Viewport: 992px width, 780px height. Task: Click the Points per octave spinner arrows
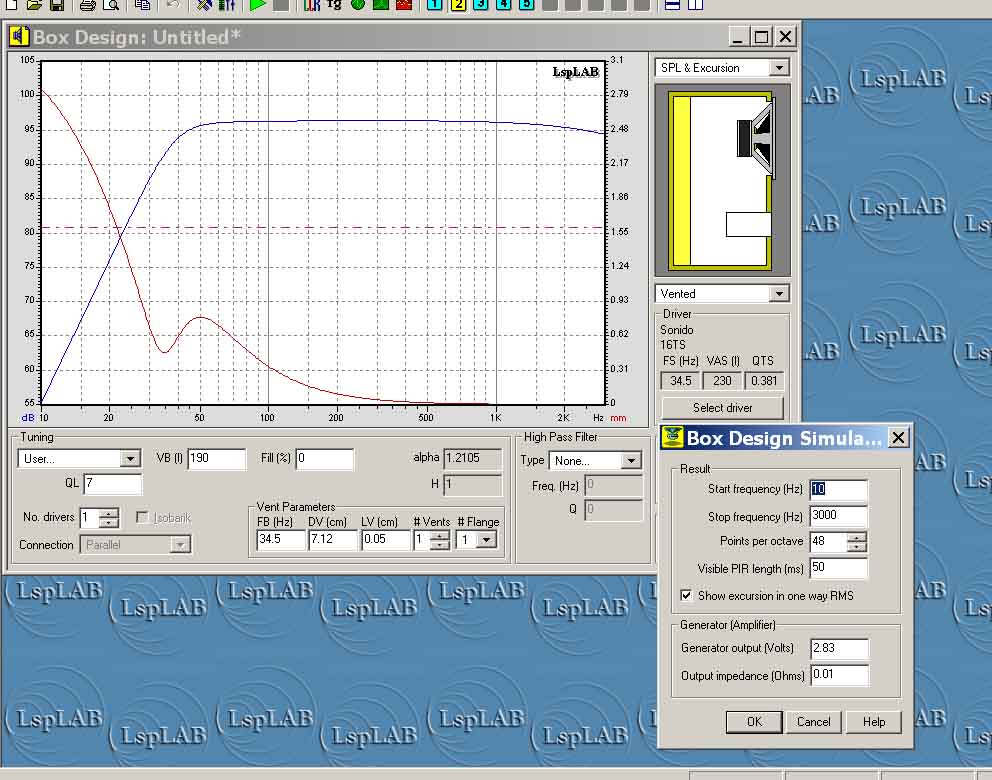pos(857,542)
